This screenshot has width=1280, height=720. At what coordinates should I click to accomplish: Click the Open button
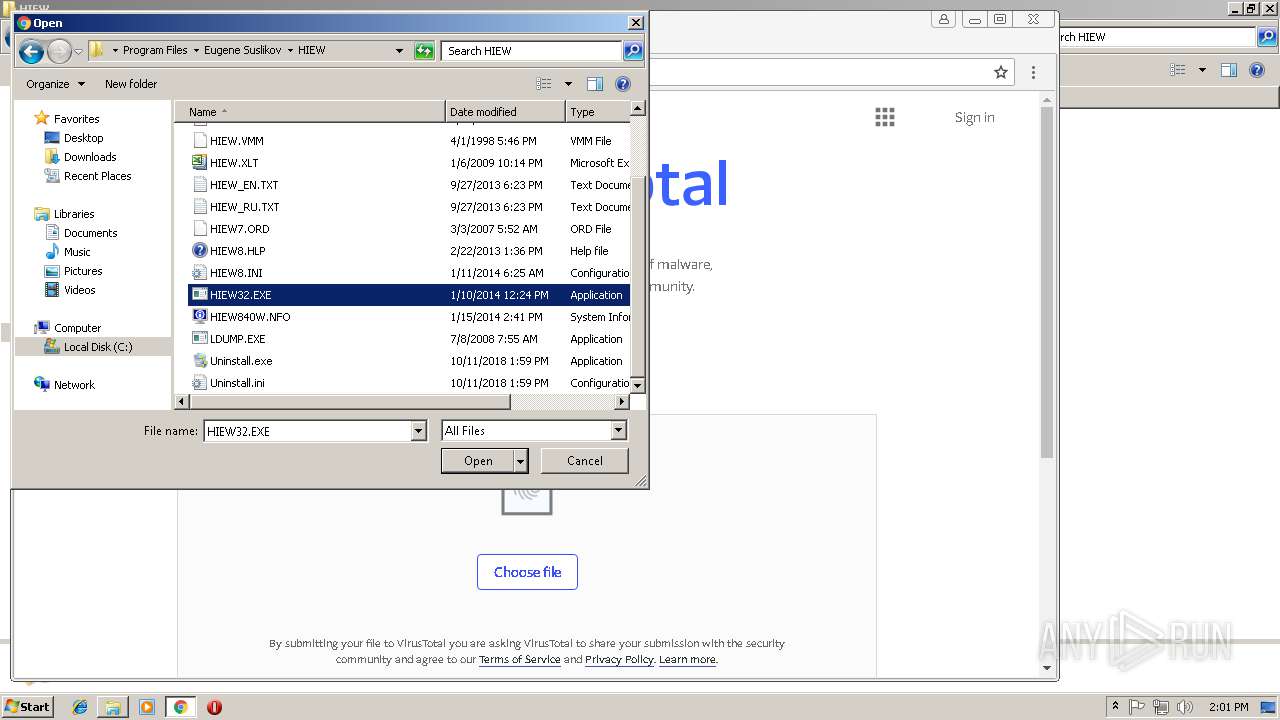point(478,461)
